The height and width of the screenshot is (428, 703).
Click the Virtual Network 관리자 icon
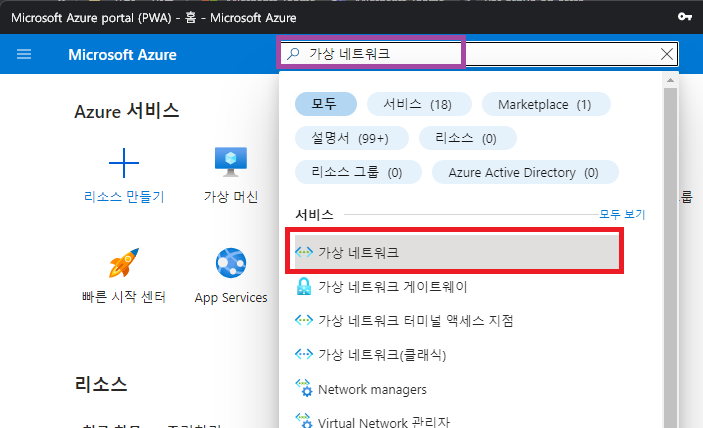(x=304, y=421)
